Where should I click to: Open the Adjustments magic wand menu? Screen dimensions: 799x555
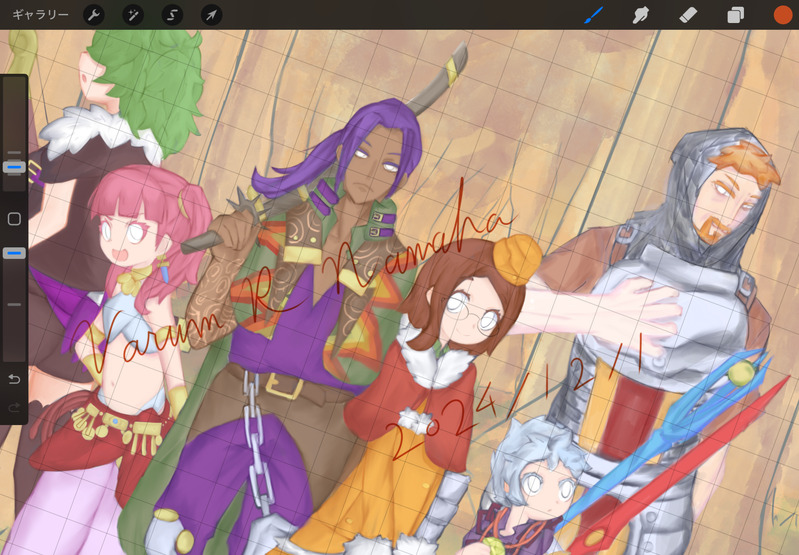pyautogui.click(x=133, y=15)
